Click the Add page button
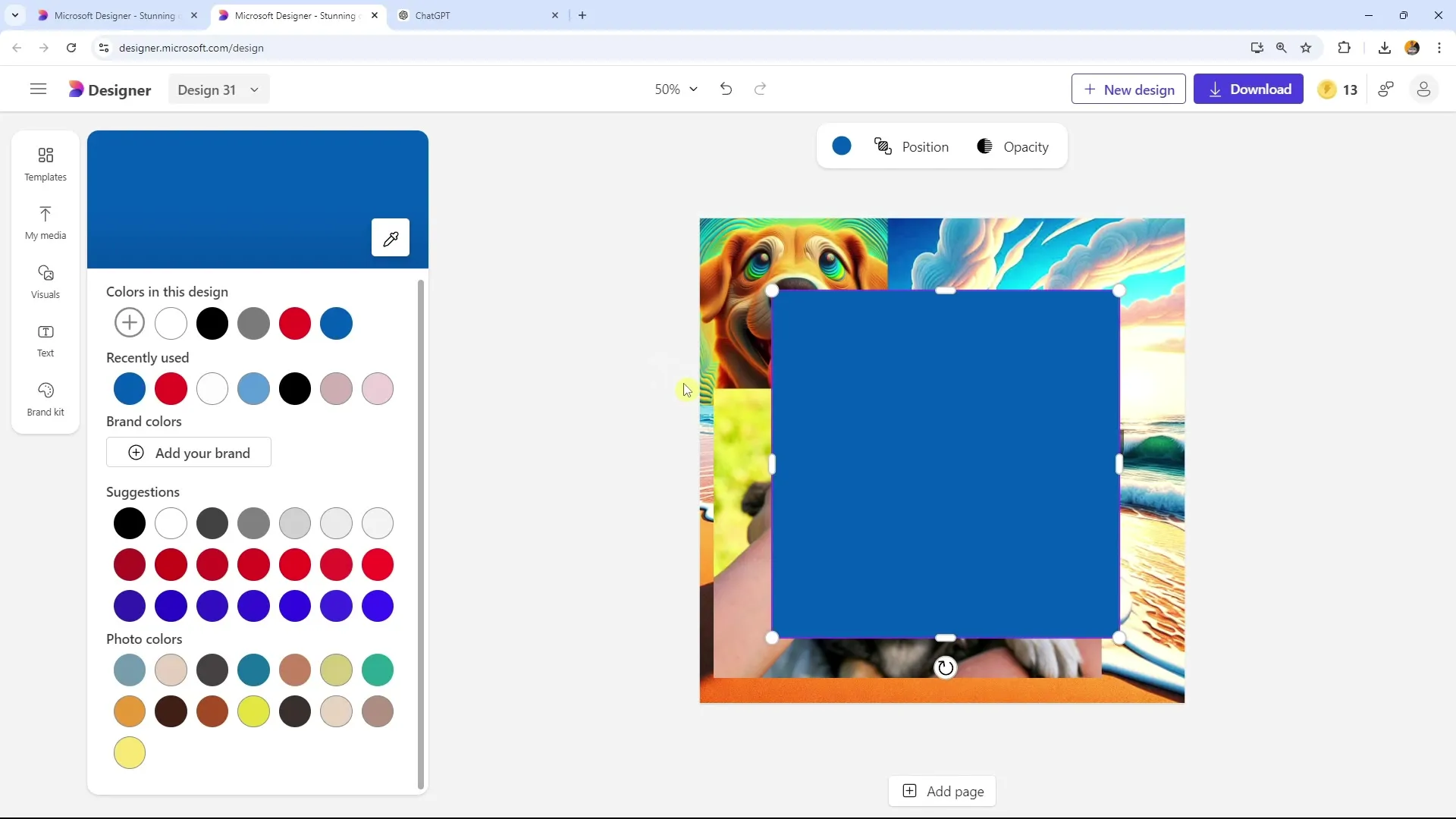This screenshot has width=1456, height=819. pos(945,791)
